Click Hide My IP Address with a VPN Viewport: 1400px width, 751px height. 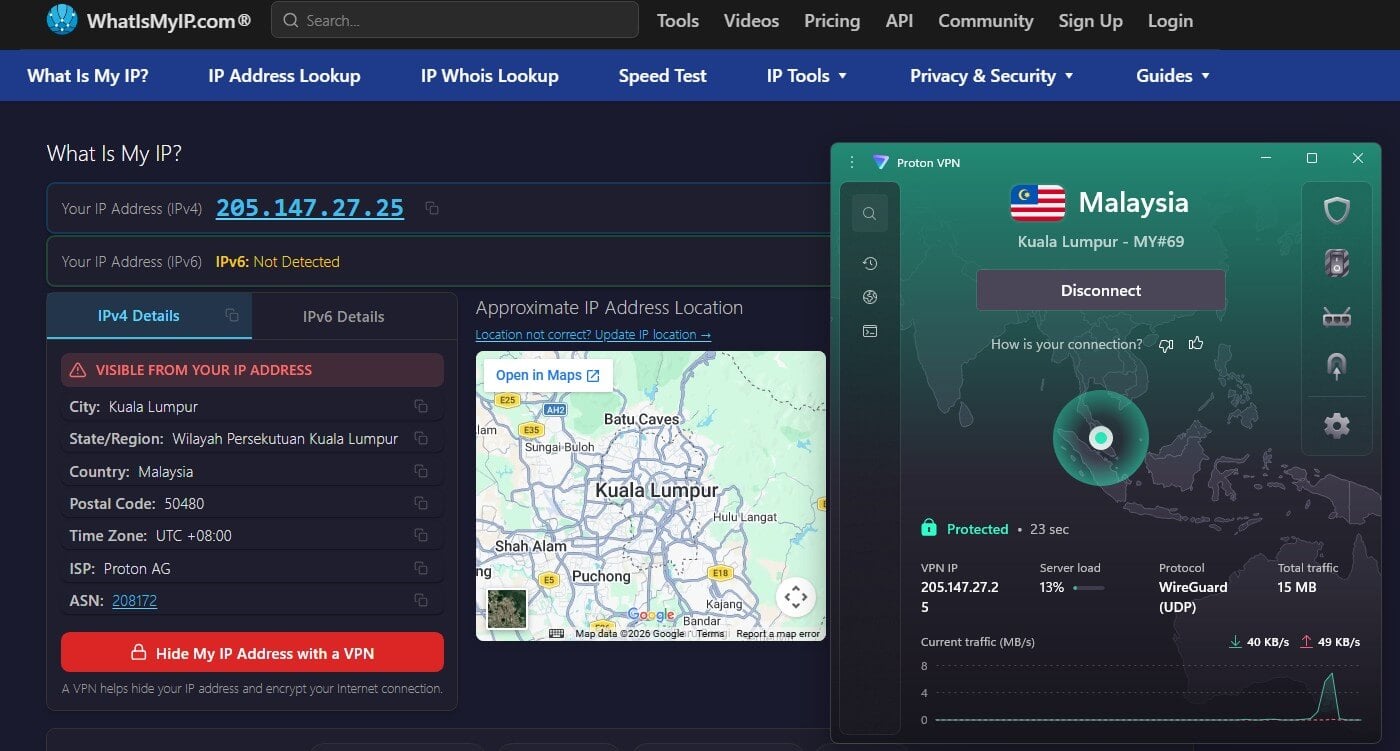tap(252, 653)
